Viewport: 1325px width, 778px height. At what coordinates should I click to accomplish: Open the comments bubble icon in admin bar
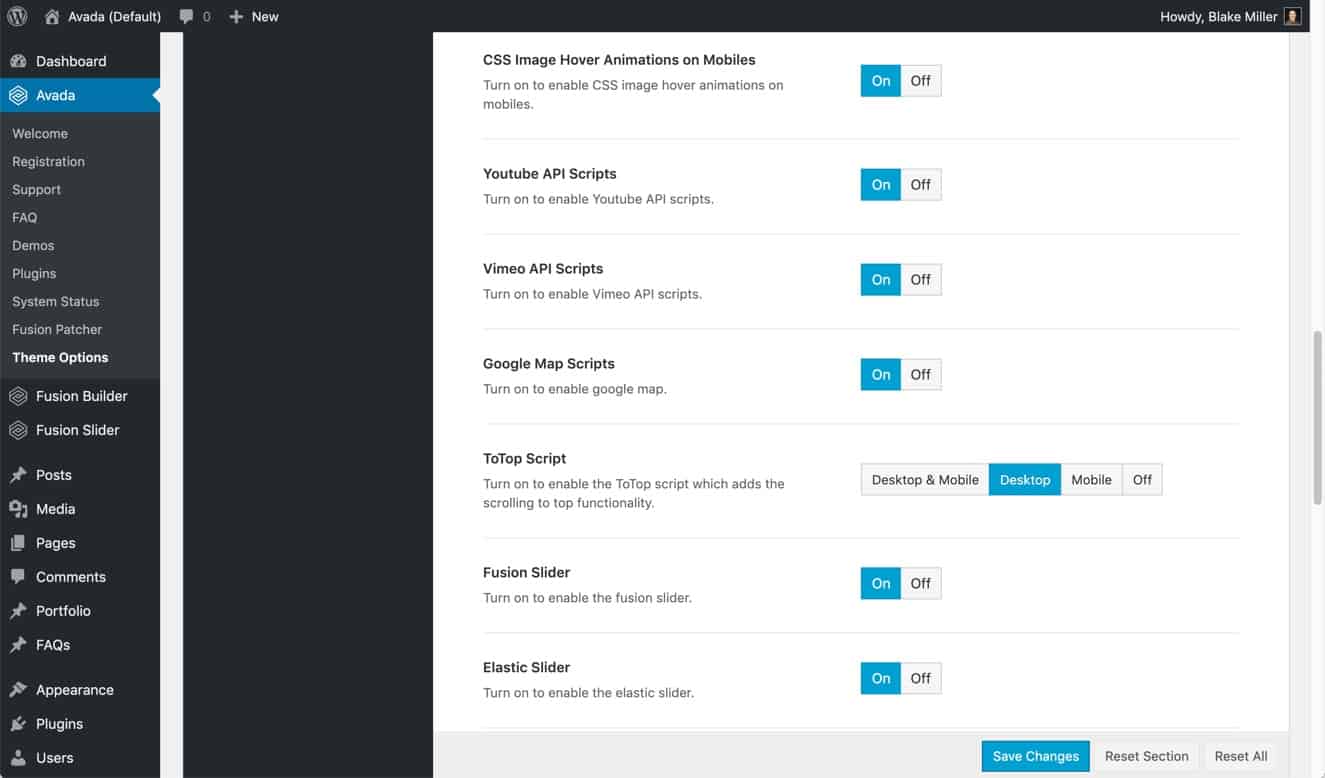pos(186,17)
